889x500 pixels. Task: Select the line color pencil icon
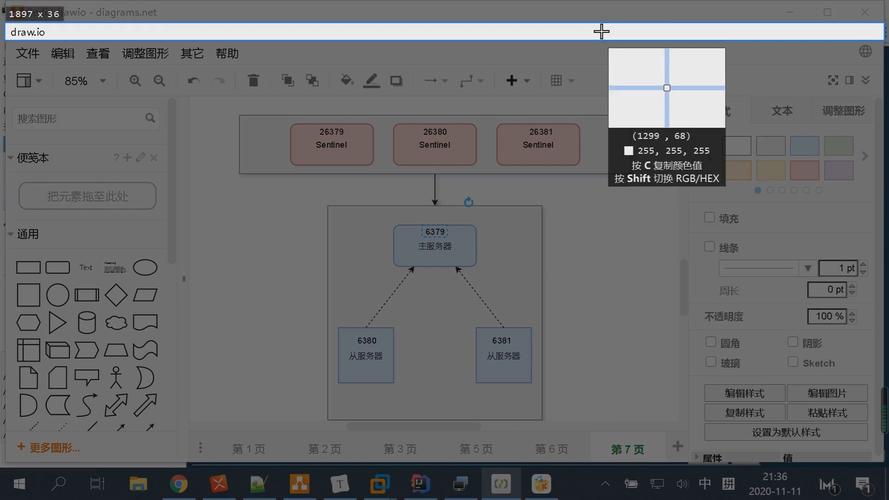(x=371, y=80)
